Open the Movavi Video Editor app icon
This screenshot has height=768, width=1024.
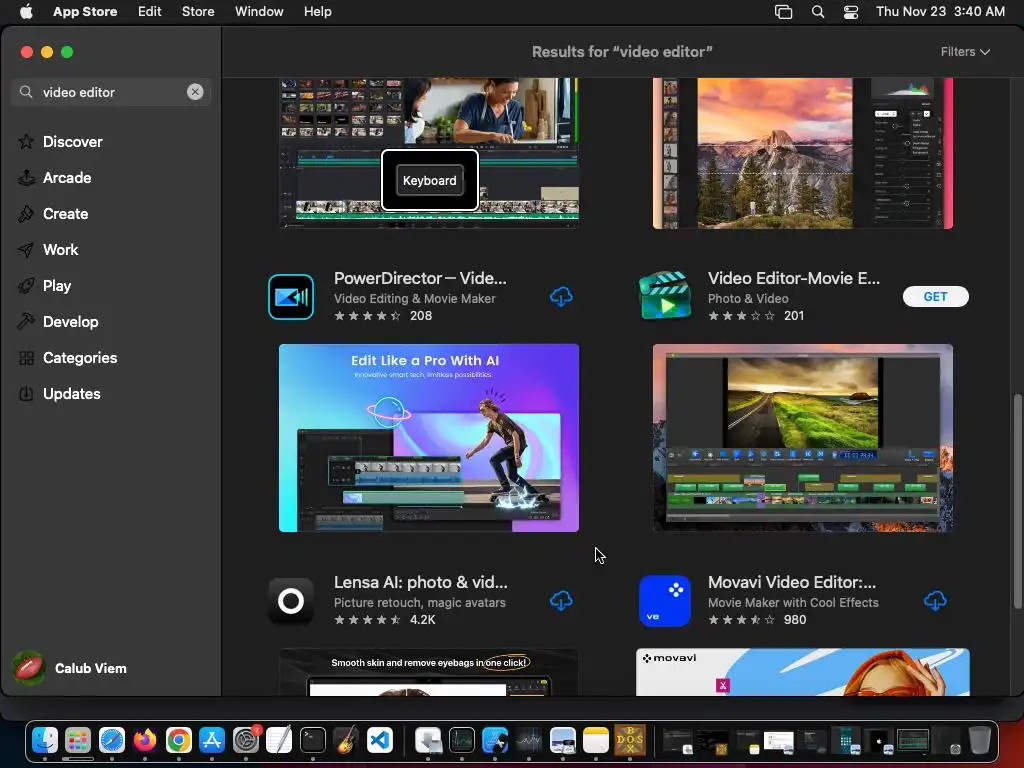pyautogui.click(x=665, y=600)
